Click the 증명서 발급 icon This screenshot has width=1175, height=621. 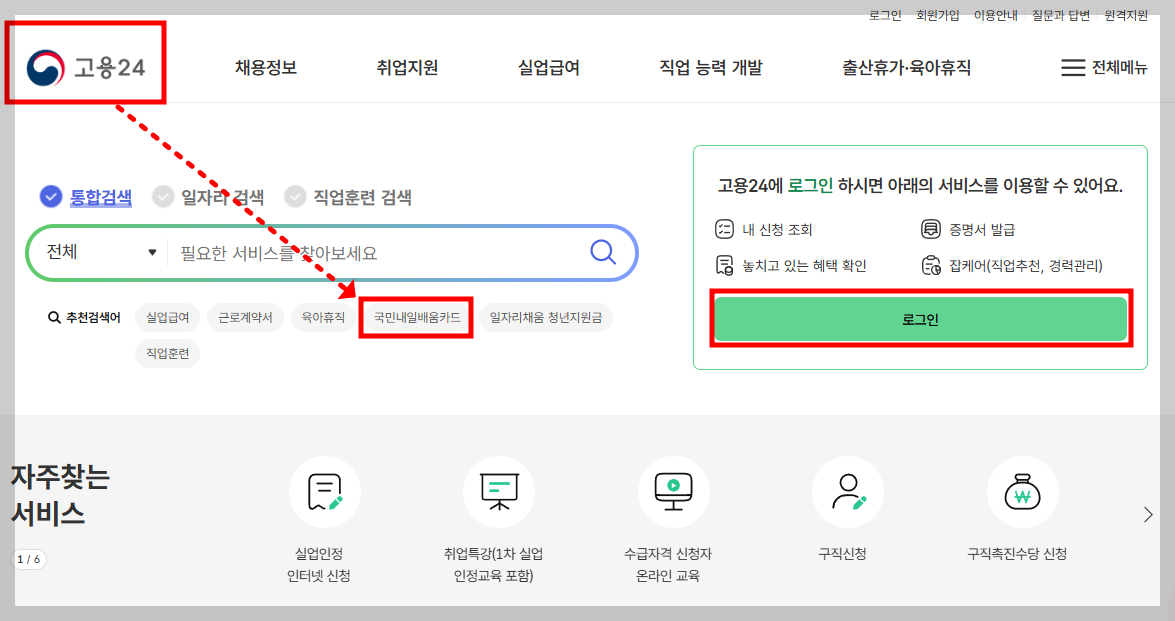pyautogui.click(x=930, y=229)
